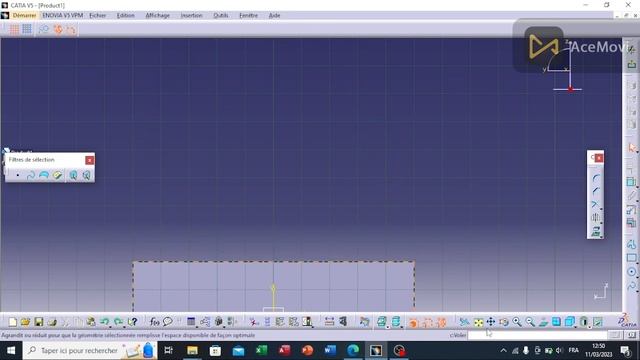Open the Démarrer menu
640x360 pixels.
[24, 16]
